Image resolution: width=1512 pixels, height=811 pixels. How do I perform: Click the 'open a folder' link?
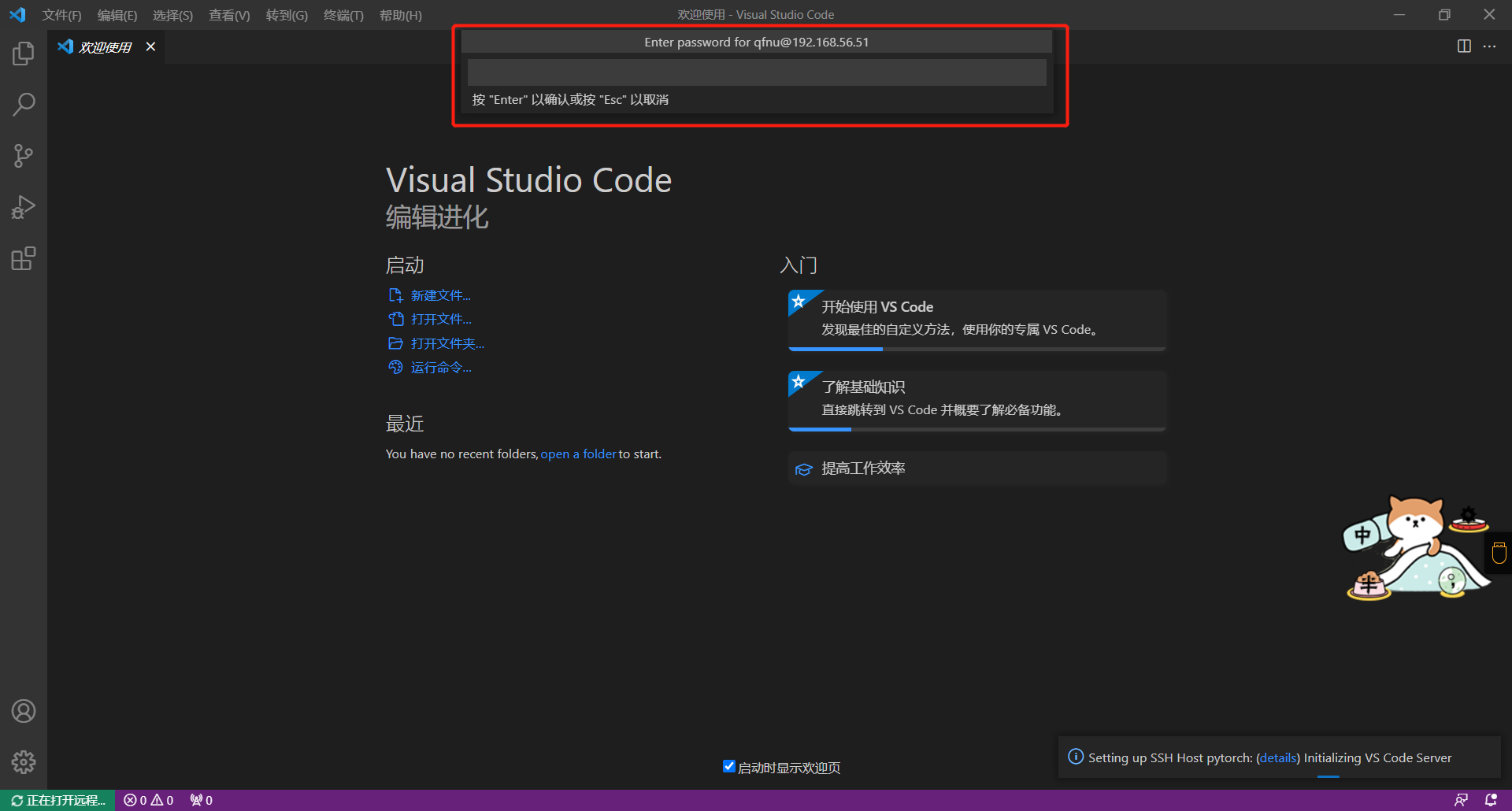578,454
